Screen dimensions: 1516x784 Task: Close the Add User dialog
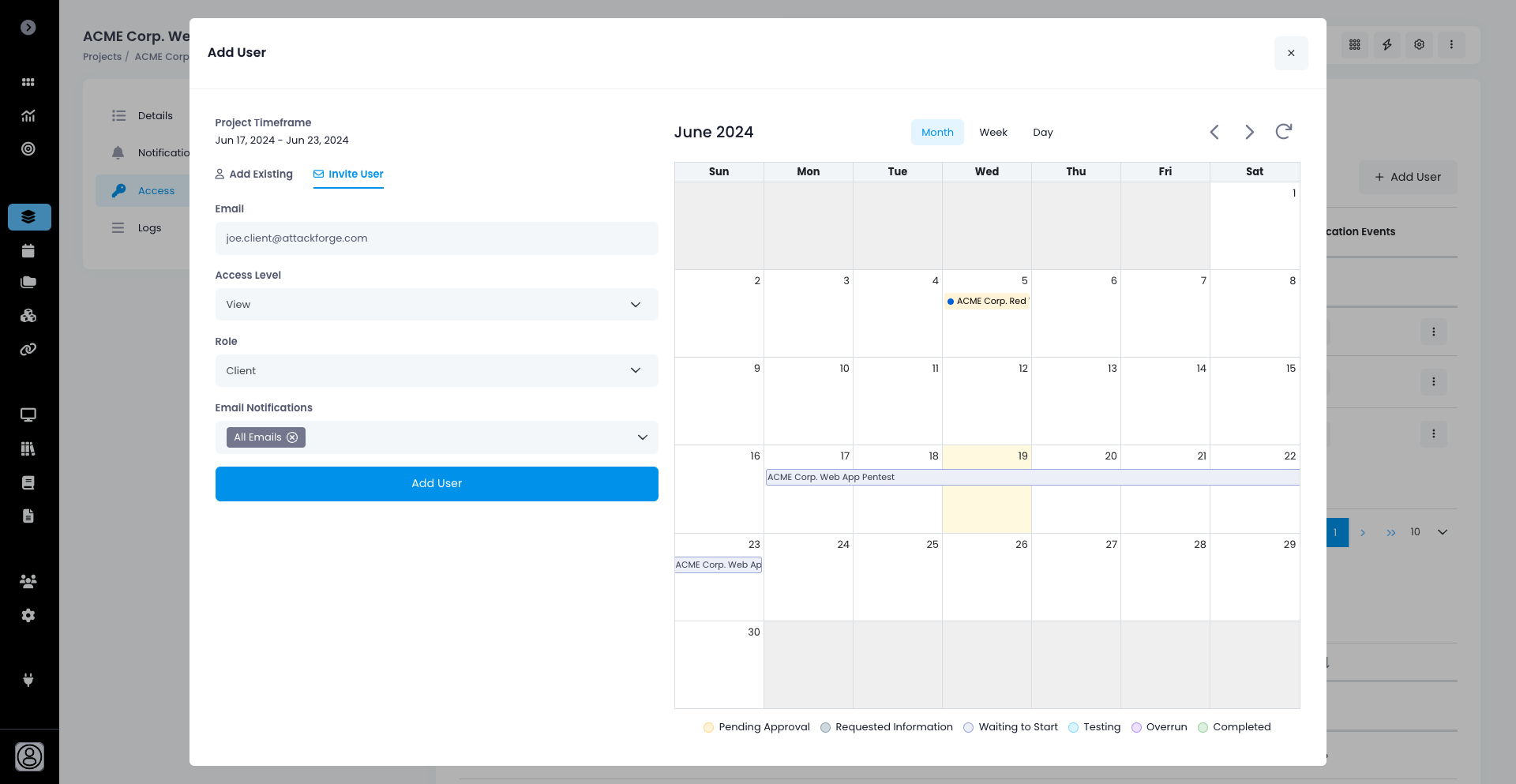tap(1290, 54)
